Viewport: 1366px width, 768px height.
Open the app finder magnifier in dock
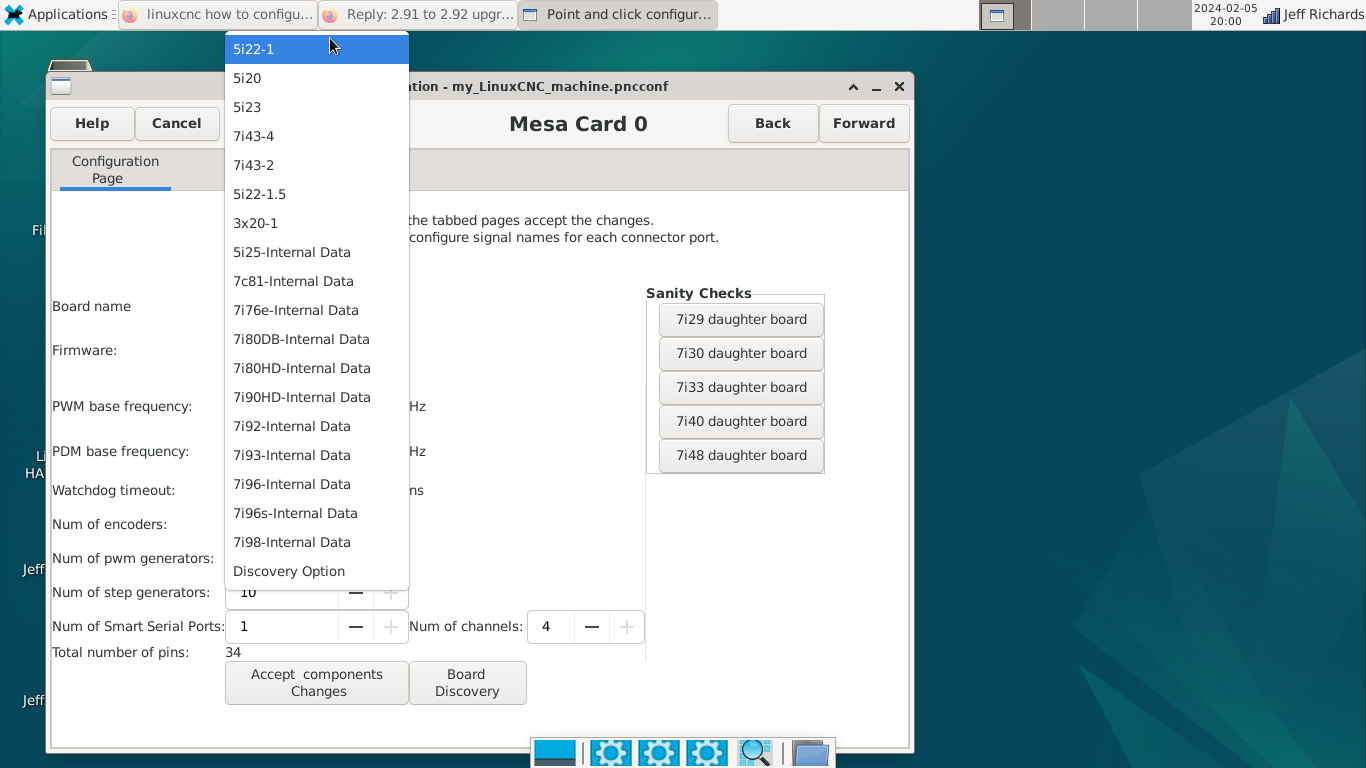(x=754, y=753)
